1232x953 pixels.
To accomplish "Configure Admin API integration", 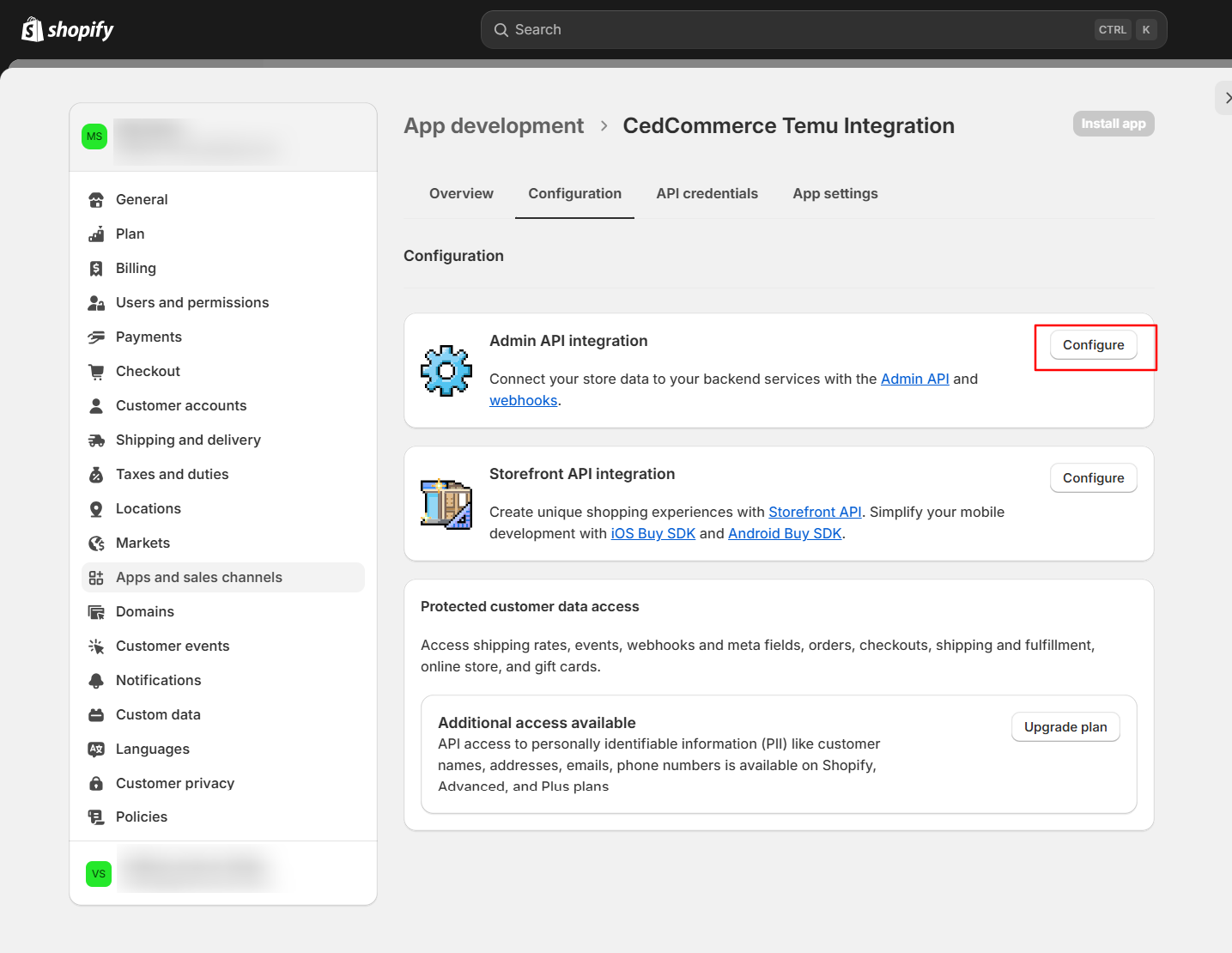I will click(x=1094, y=345).
